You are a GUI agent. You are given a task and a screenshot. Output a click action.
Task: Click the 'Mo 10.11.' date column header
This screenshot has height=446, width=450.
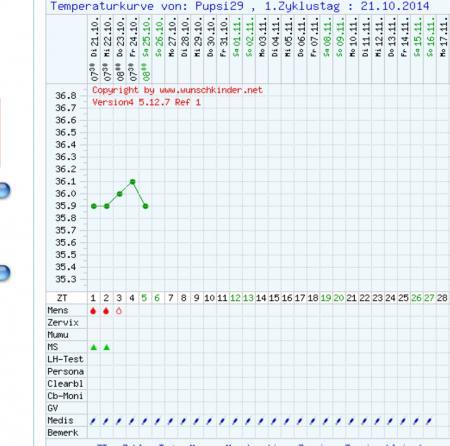[x=353, y=37]
